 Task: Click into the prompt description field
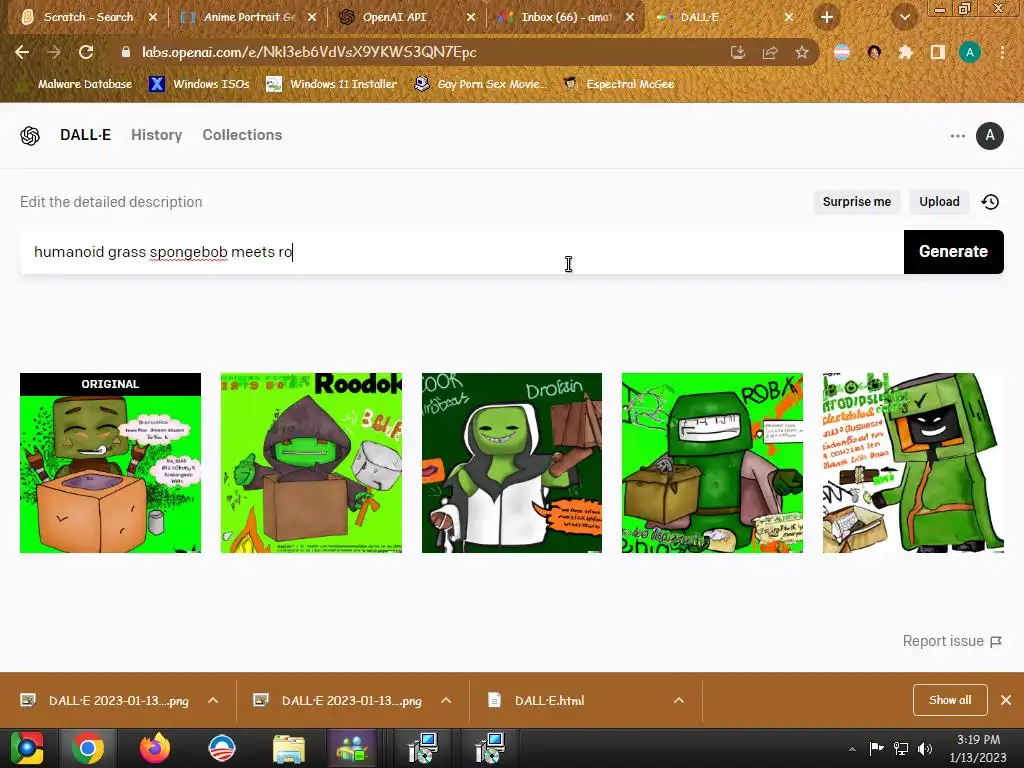coord(462,252)
